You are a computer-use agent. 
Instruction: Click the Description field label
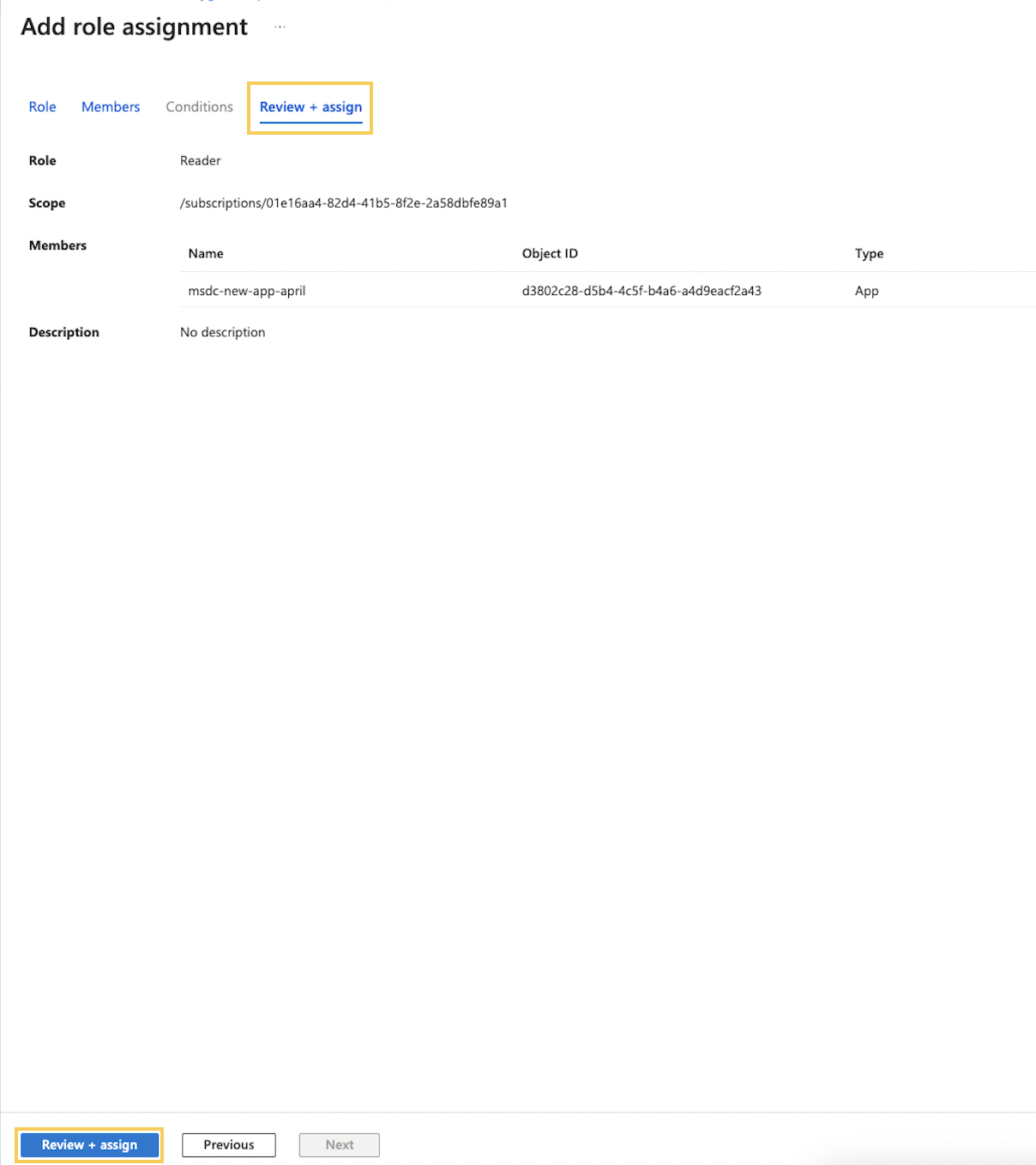(64, 332)
